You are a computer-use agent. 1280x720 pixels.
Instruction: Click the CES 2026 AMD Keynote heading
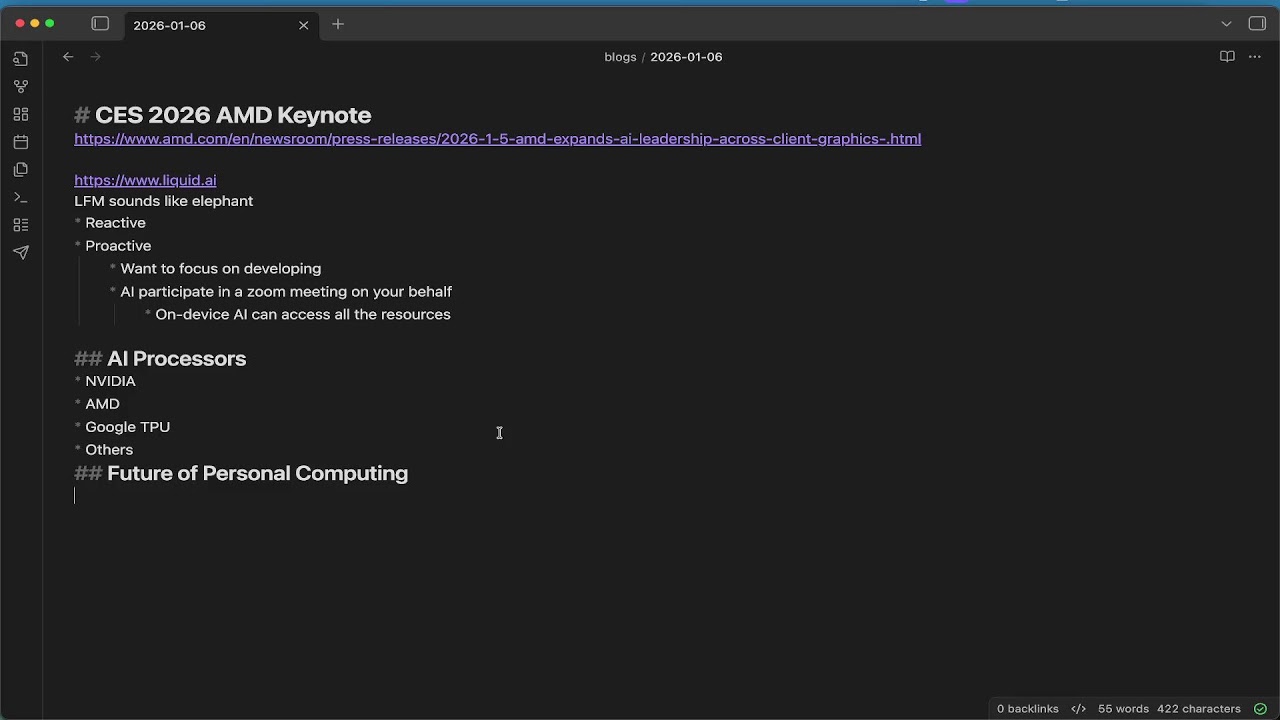pyautogui.click(x=233, y=115)
